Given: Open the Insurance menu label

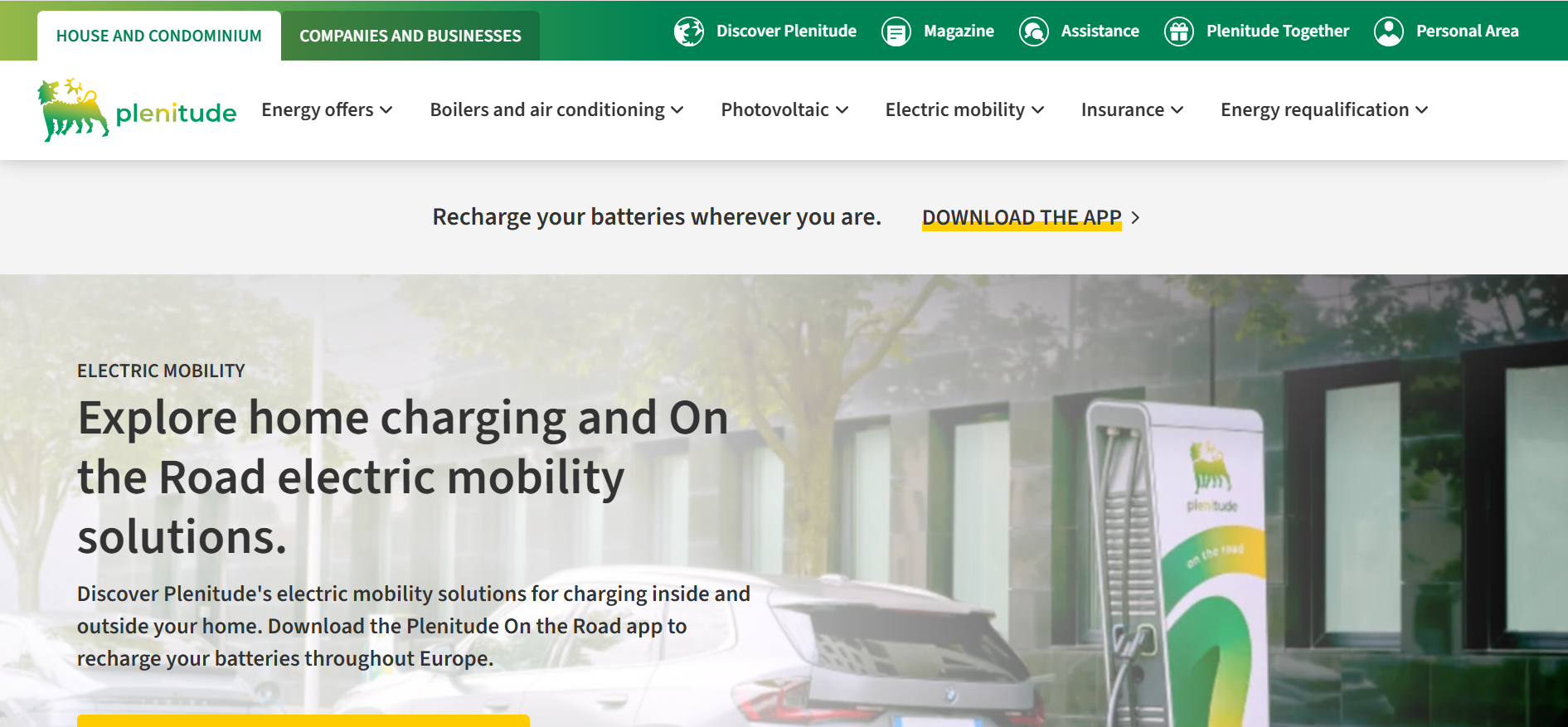Looking at the screenshot, I should [x=1123, y=109].
